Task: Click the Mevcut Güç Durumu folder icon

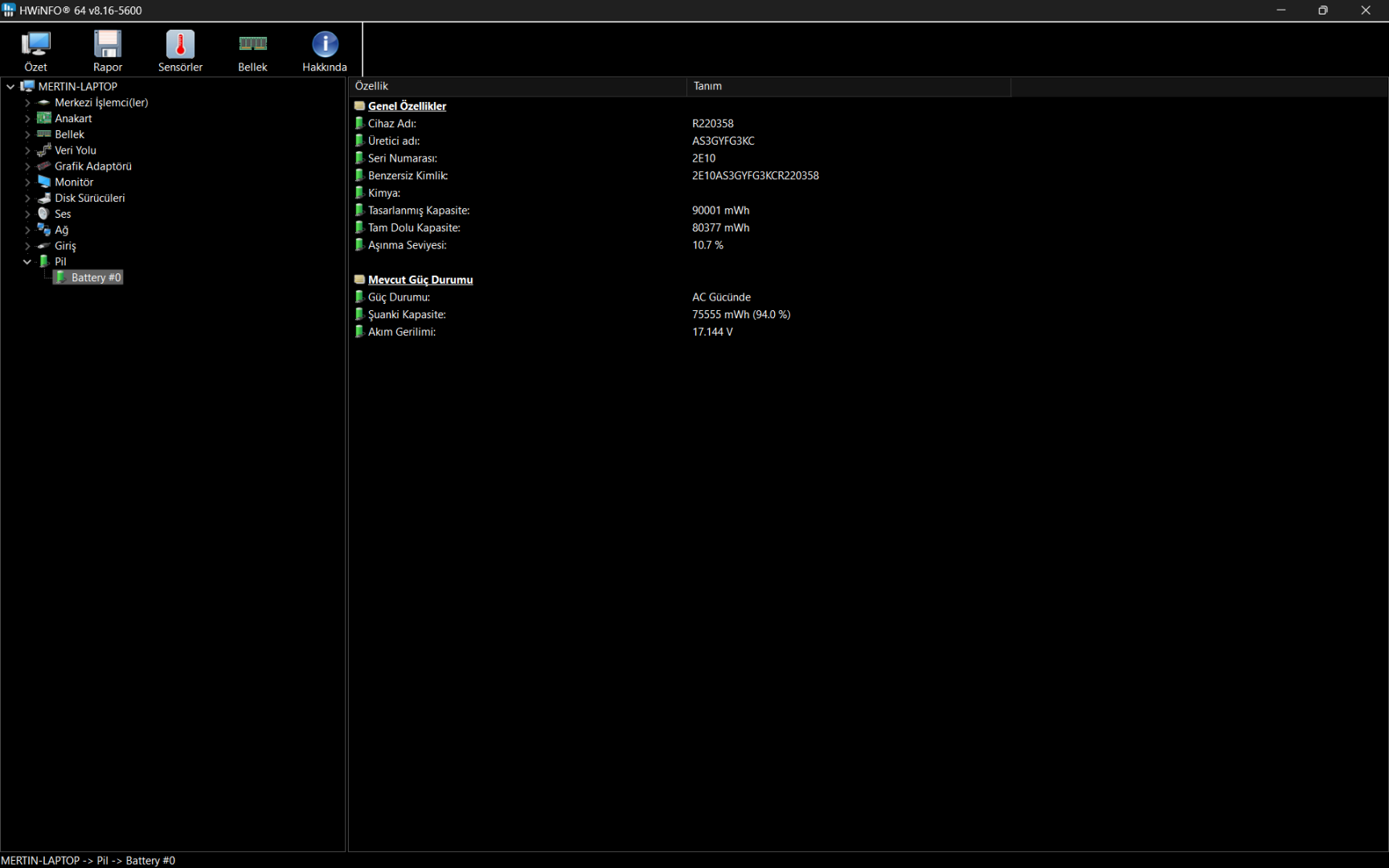Action: click(x=359, y=279)
